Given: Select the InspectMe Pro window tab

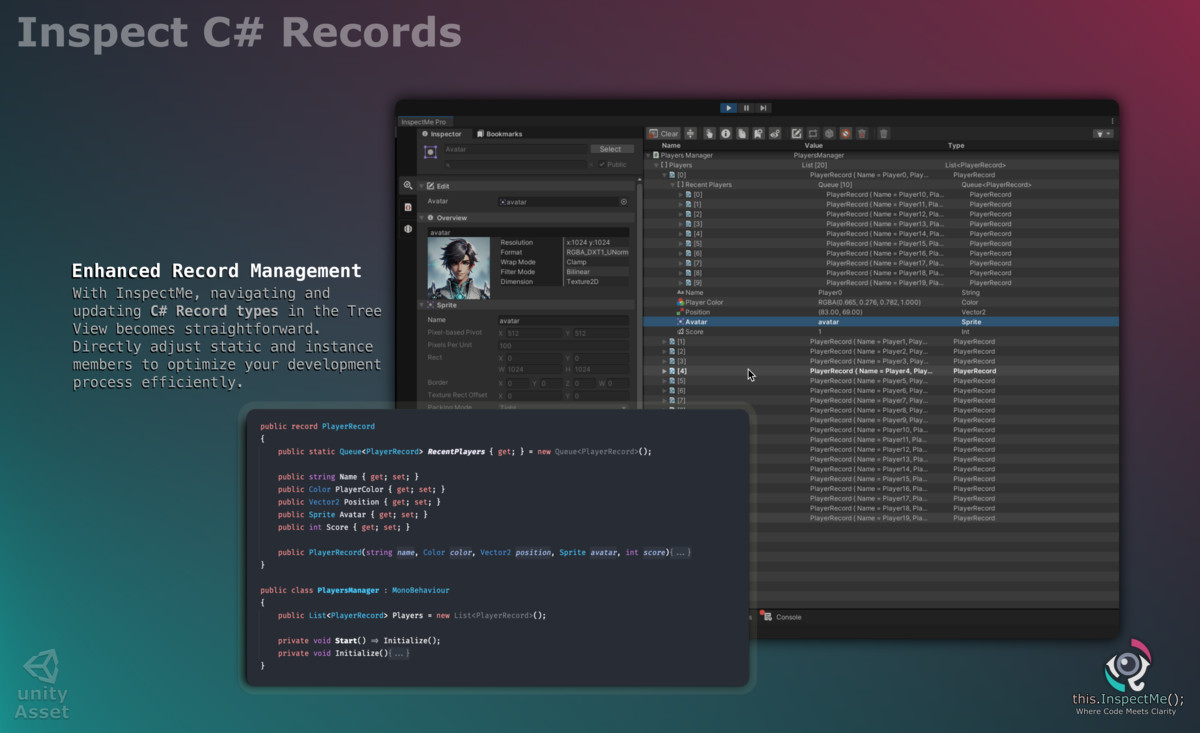Looking at the screenshot, I should coord(425,121).
